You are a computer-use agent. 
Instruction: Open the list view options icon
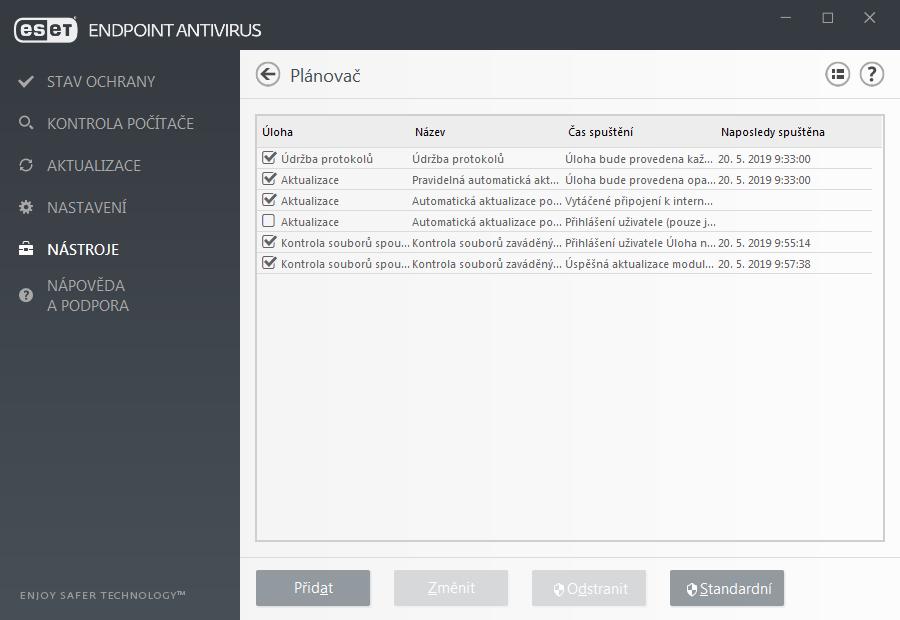pos(837,75)
